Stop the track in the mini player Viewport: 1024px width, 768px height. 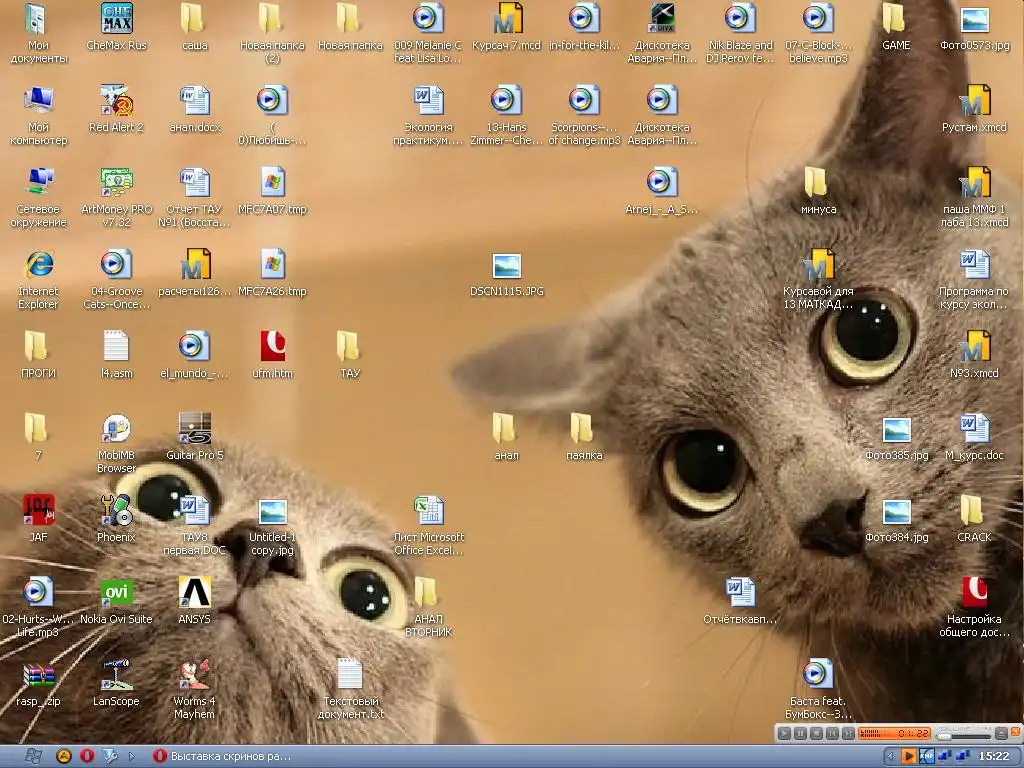click(x=816, y=734)
